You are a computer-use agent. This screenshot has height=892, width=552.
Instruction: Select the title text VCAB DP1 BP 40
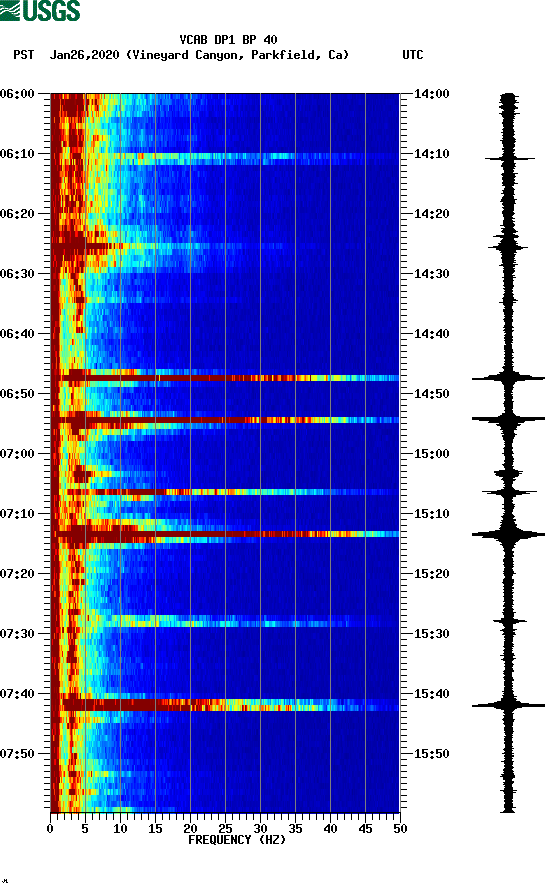tap(228, 40)
